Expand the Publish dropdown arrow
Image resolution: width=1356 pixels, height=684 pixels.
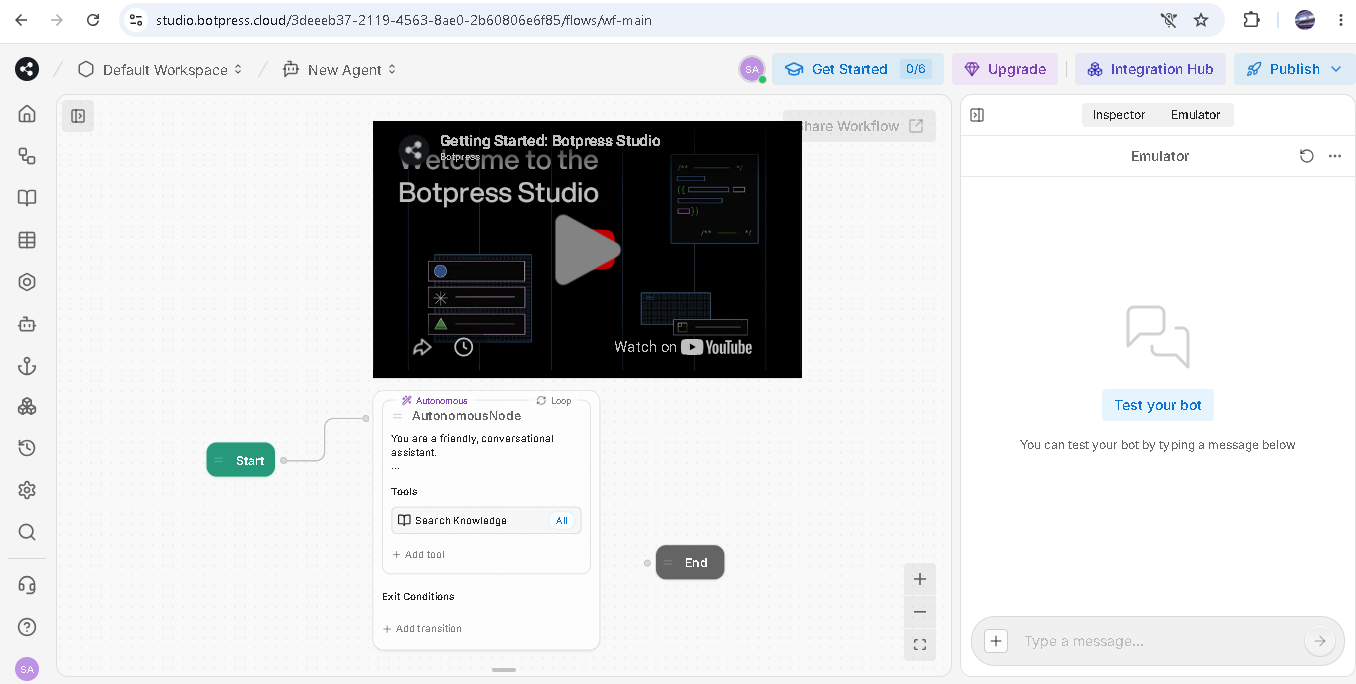1336,69
